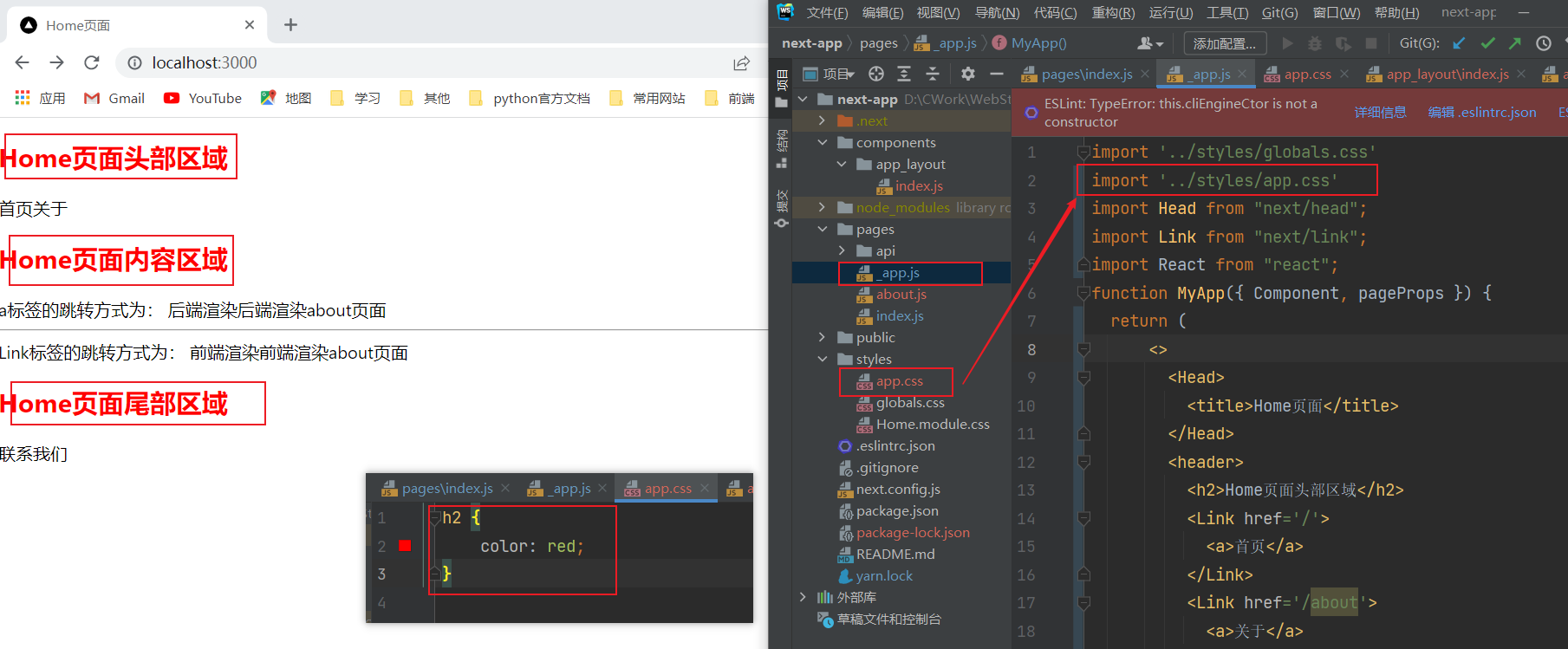
Task: Click the locate opened file crosshair icon
Action: click(876, 74)
